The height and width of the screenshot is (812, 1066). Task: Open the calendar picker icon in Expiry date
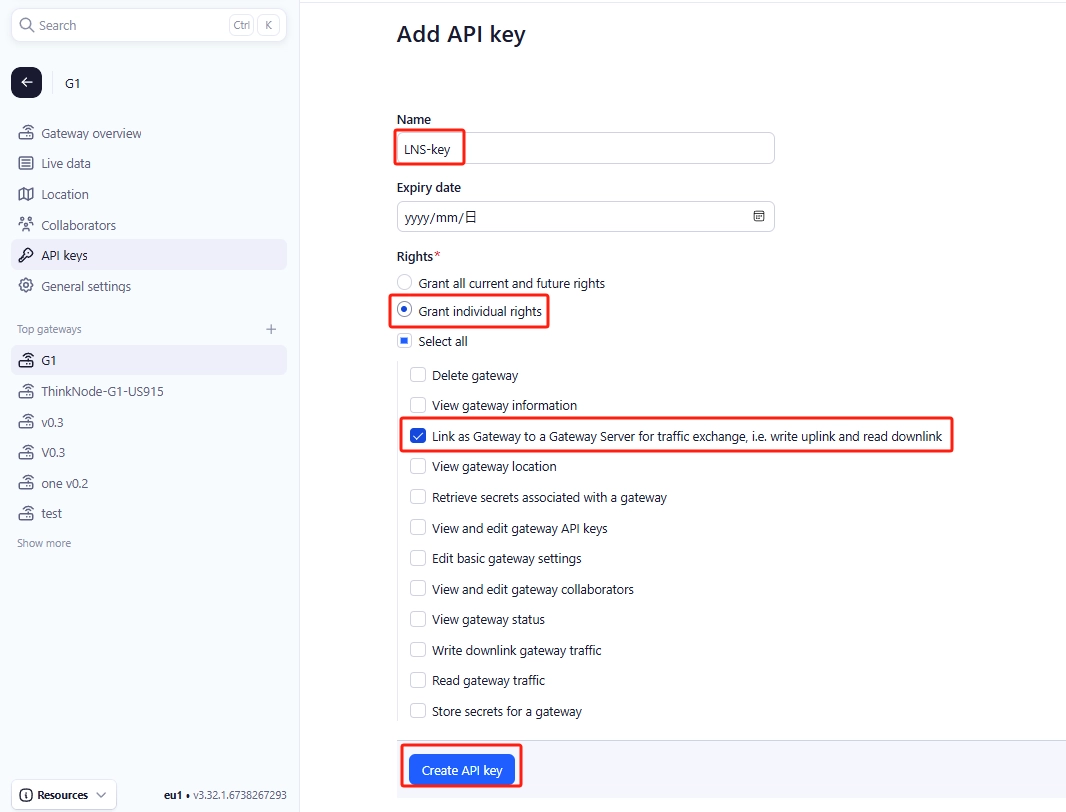(759, 216)
